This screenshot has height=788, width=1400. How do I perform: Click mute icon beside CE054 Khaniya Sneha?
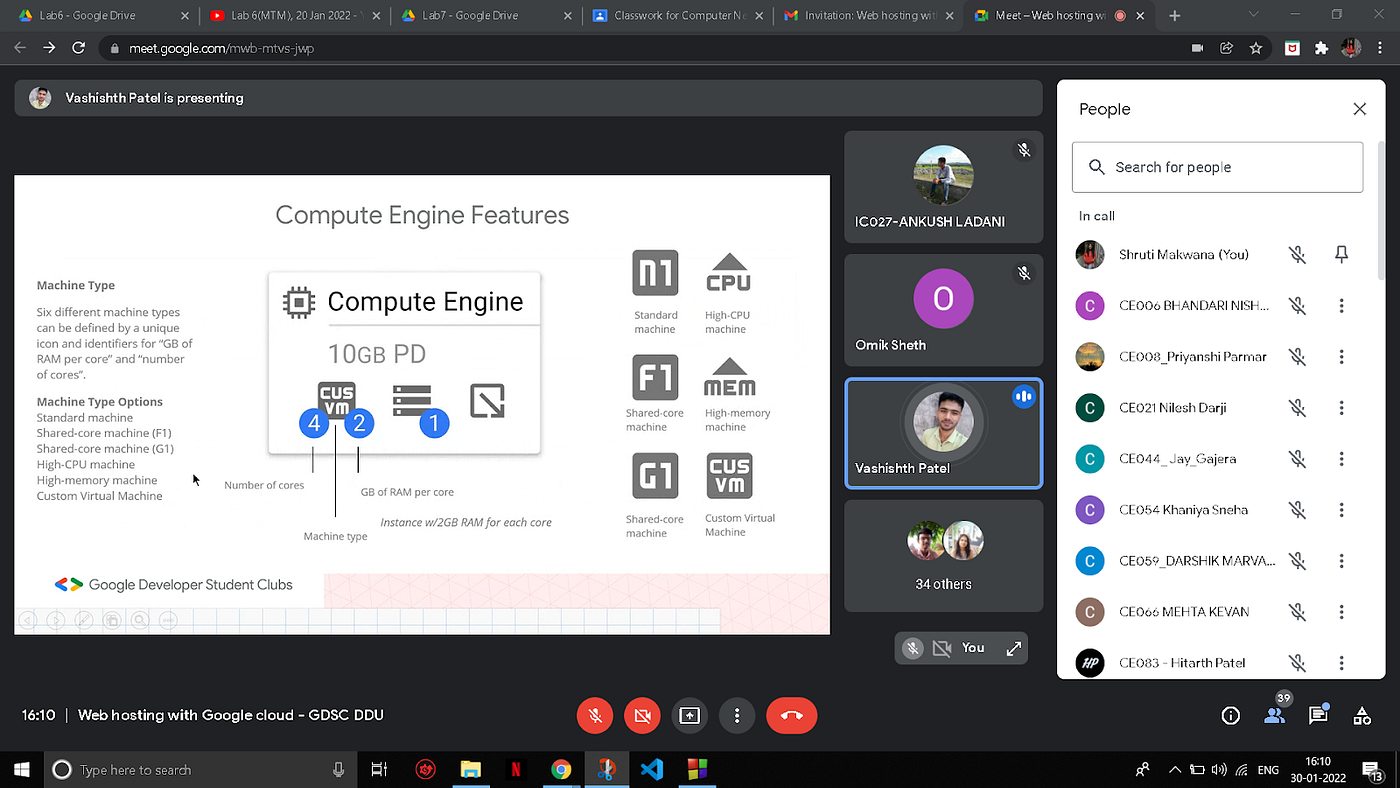point(1297,510)
